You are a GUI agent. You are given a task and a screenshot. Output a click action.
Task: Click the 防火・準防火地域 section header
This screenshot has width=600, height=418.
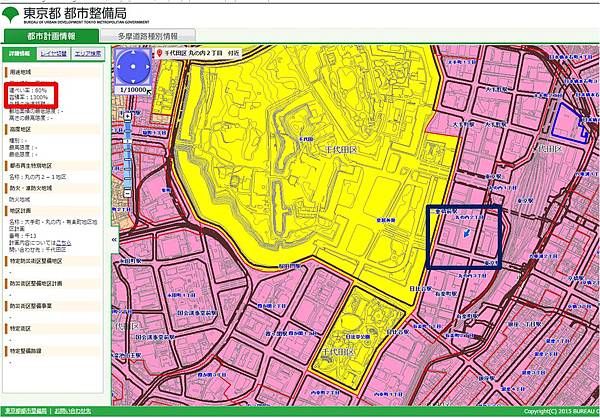[53, 188]
